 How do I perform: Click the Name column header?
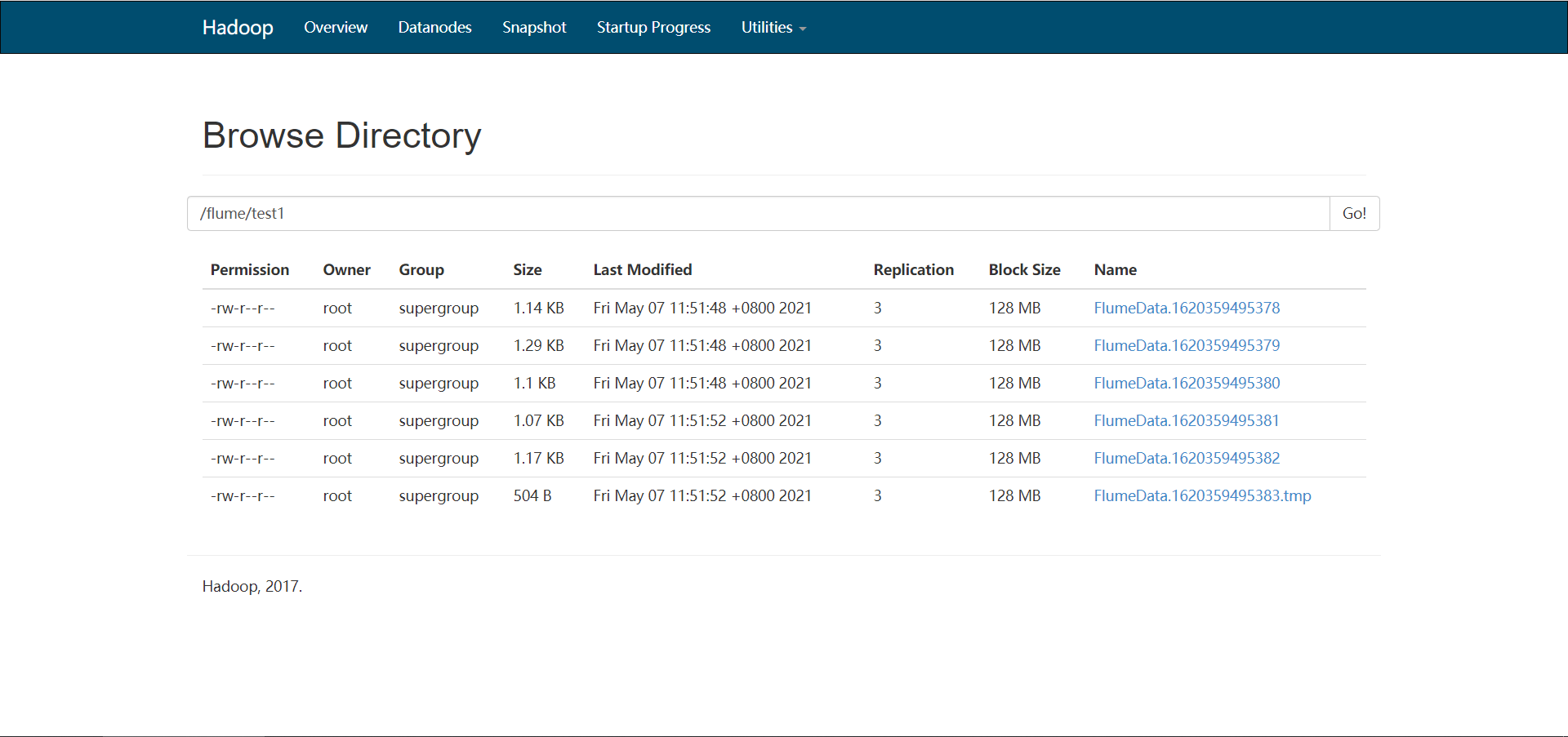click(x=1115, y=269)
